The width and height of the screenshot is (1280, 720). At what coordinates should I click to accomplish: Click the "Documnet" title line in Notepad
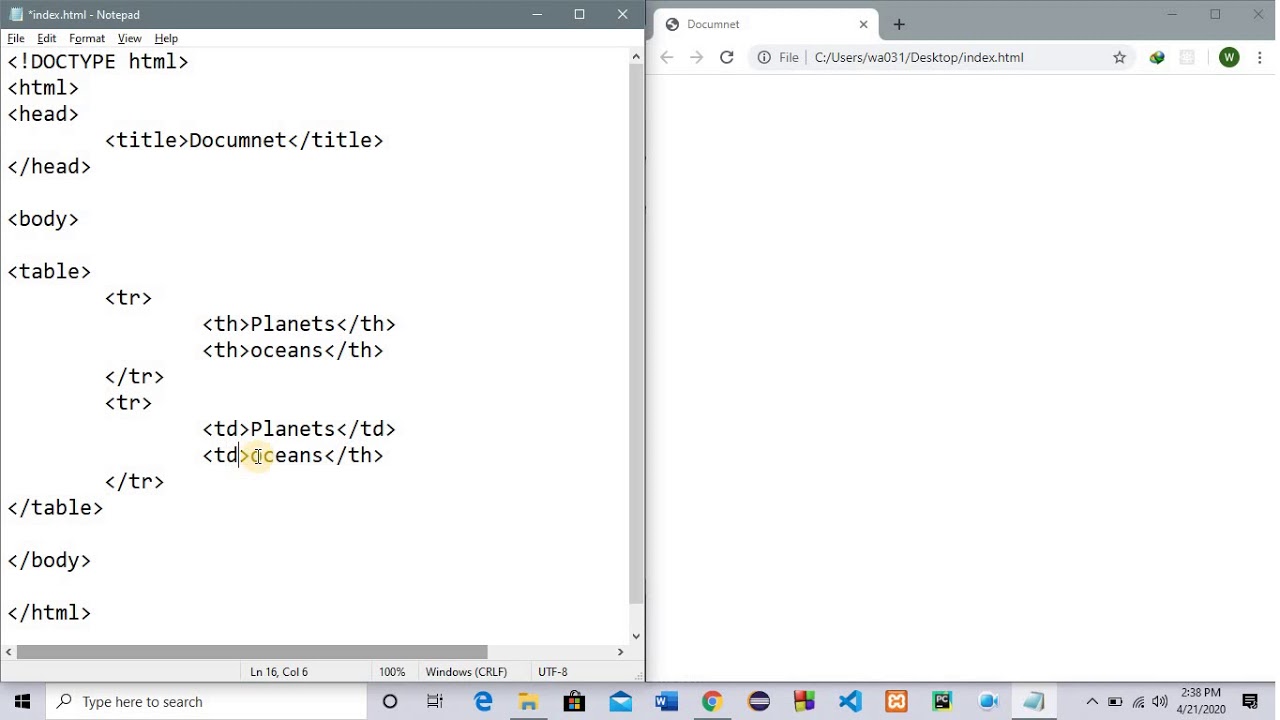244,140
